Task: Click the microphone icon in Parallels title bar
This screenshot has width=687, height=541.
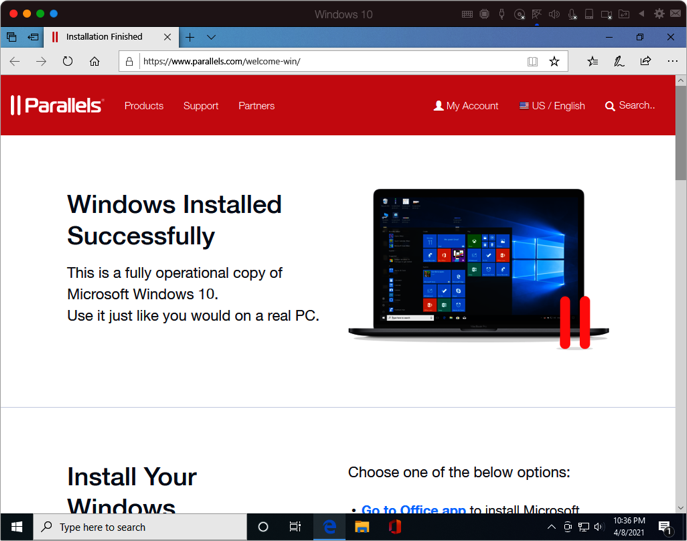Action: (x=572, y=14)
